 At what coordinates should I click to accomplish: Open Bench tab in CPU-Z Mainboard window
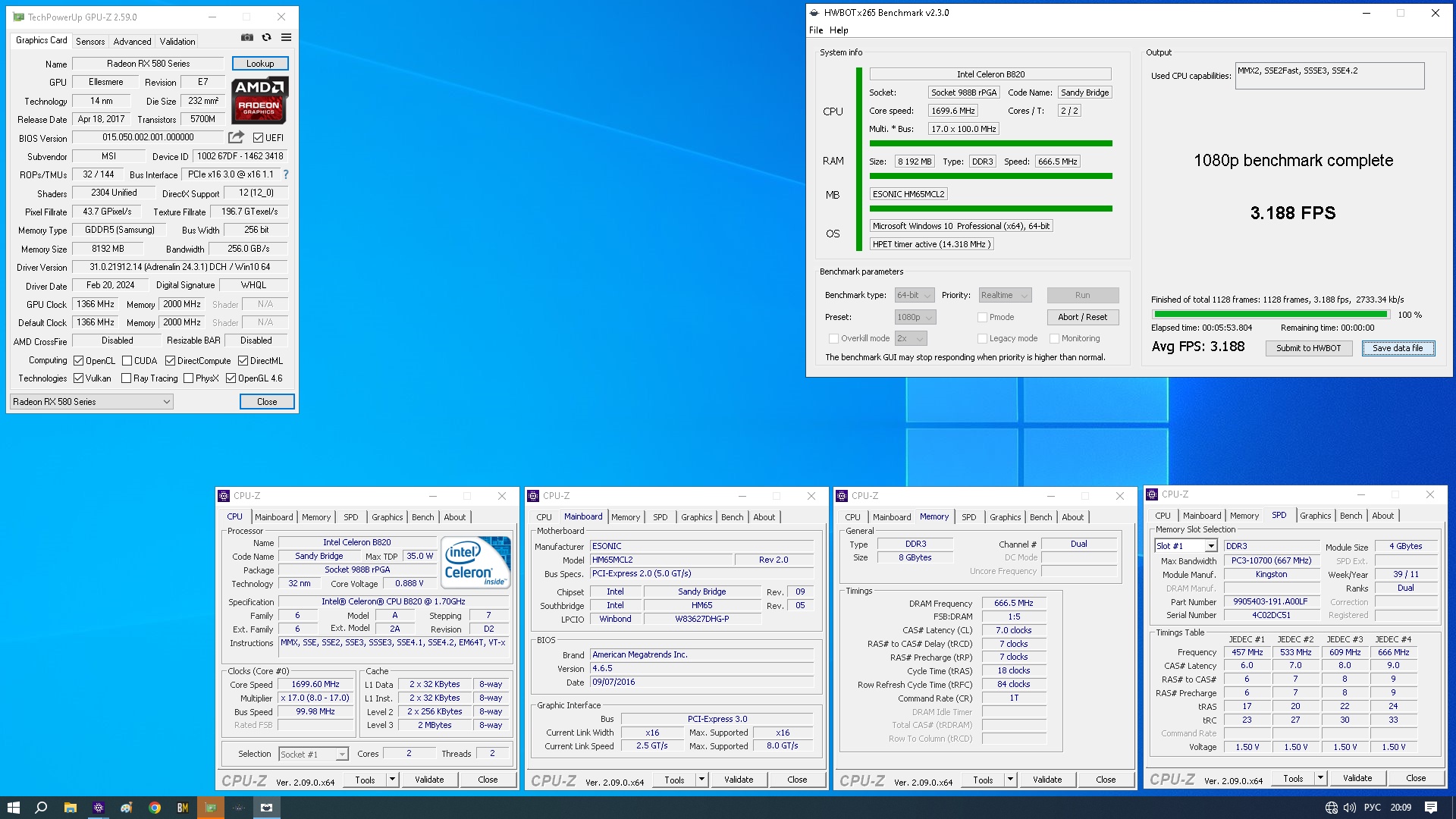click(732, 517)
